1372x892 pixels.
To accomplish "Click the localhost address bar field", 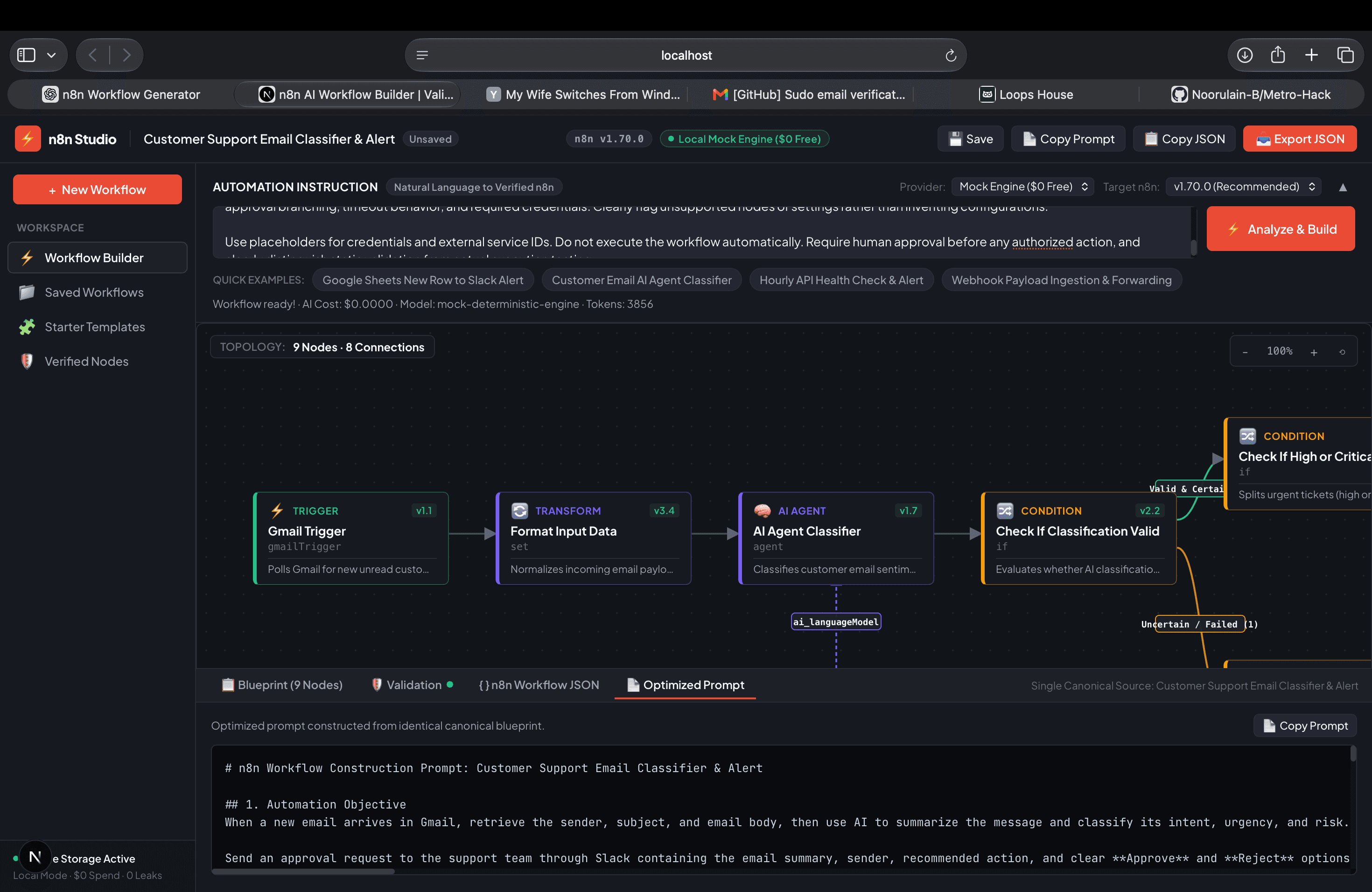I will [686, 56].
